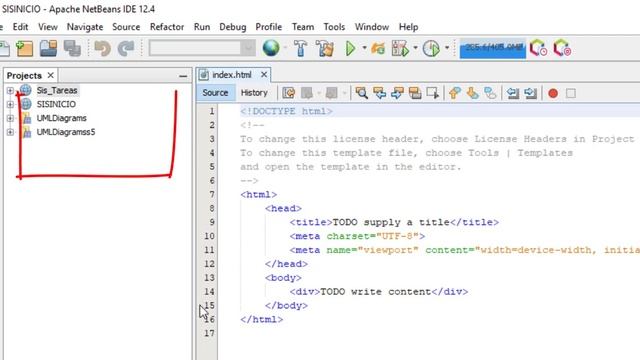The height and width of the screenshot is (360, 640).
Task: Select the UMLDiagramss5 project name
Action: 66,132
